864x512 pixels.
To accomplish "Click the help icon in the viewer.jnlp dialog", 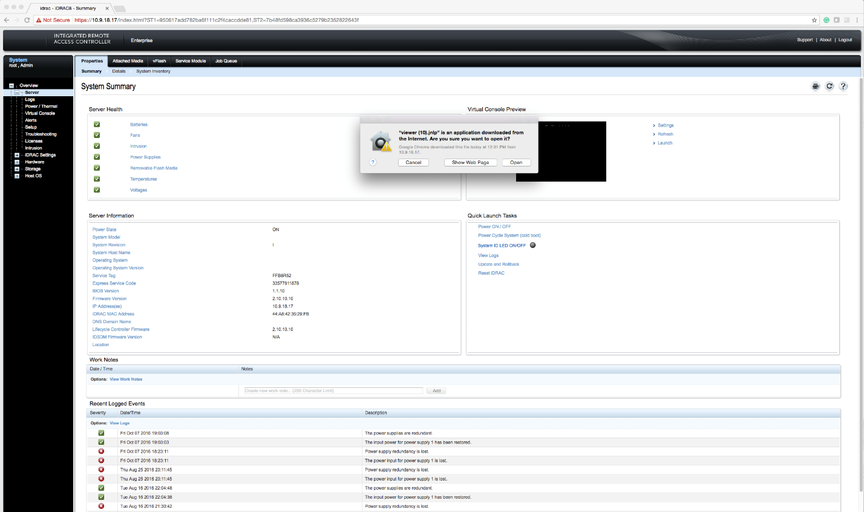I will point(373,162).
